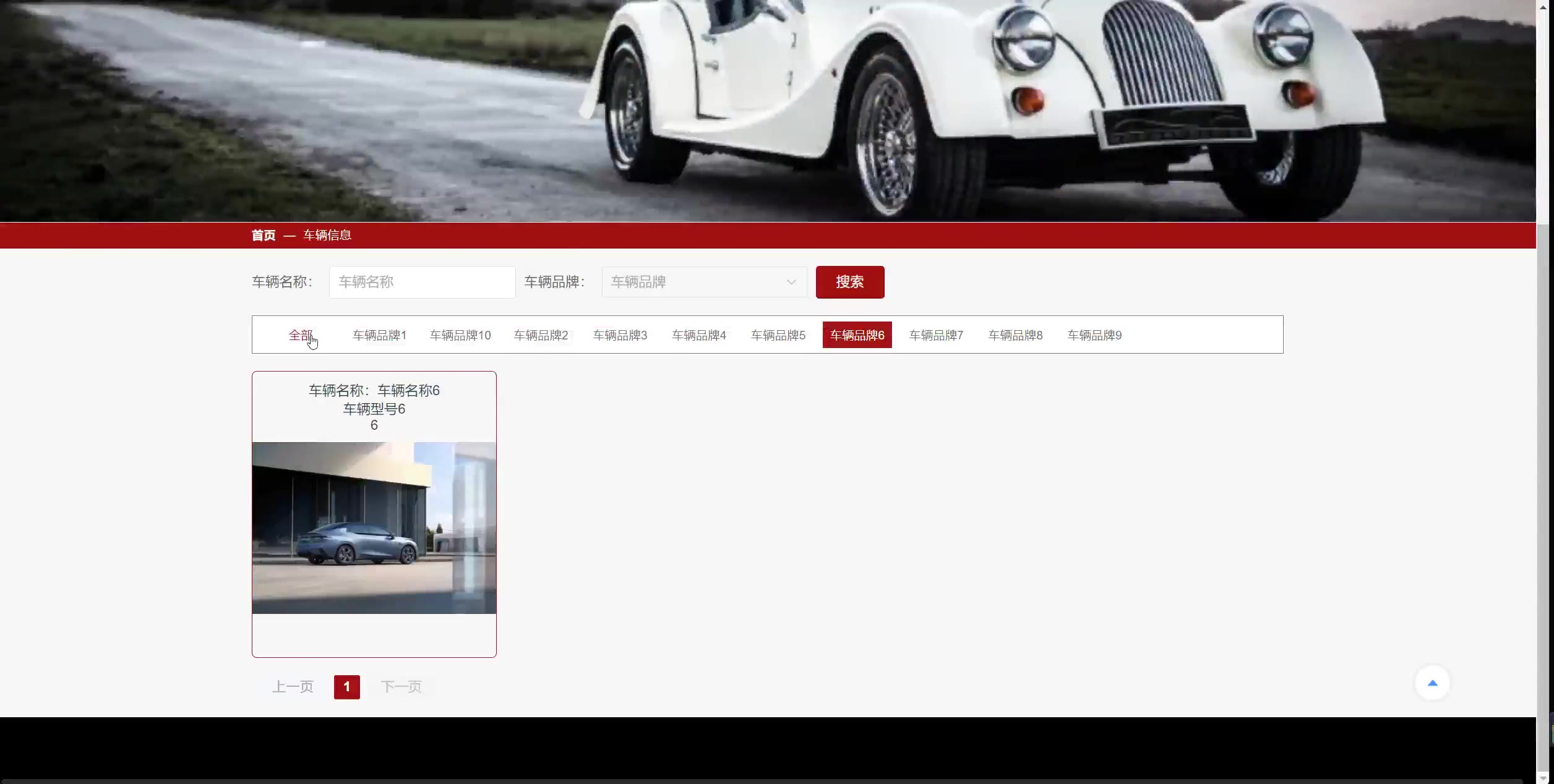Filter by 车辆品牌1
The height and width of the screenshot is (784, 1554).
coord(379,335)
